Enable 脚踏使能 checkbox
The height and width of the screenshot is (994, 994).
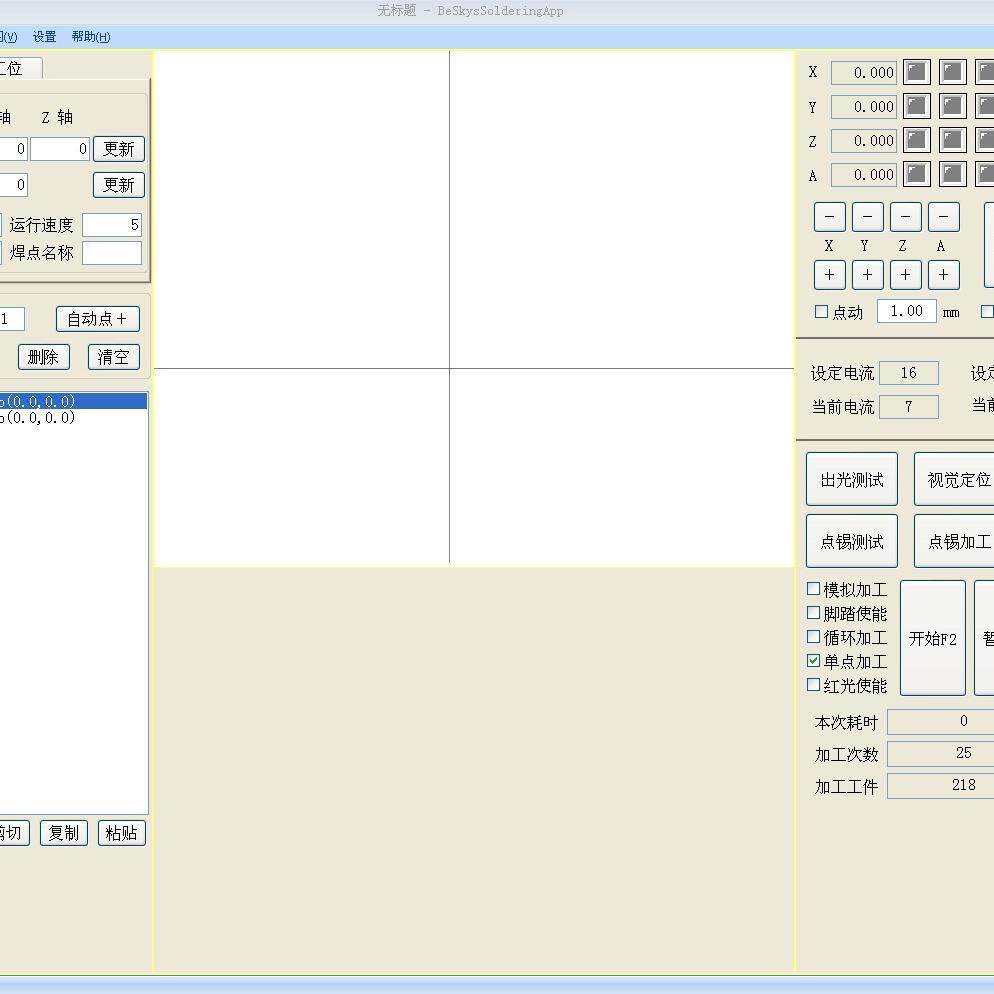[813, 613]
